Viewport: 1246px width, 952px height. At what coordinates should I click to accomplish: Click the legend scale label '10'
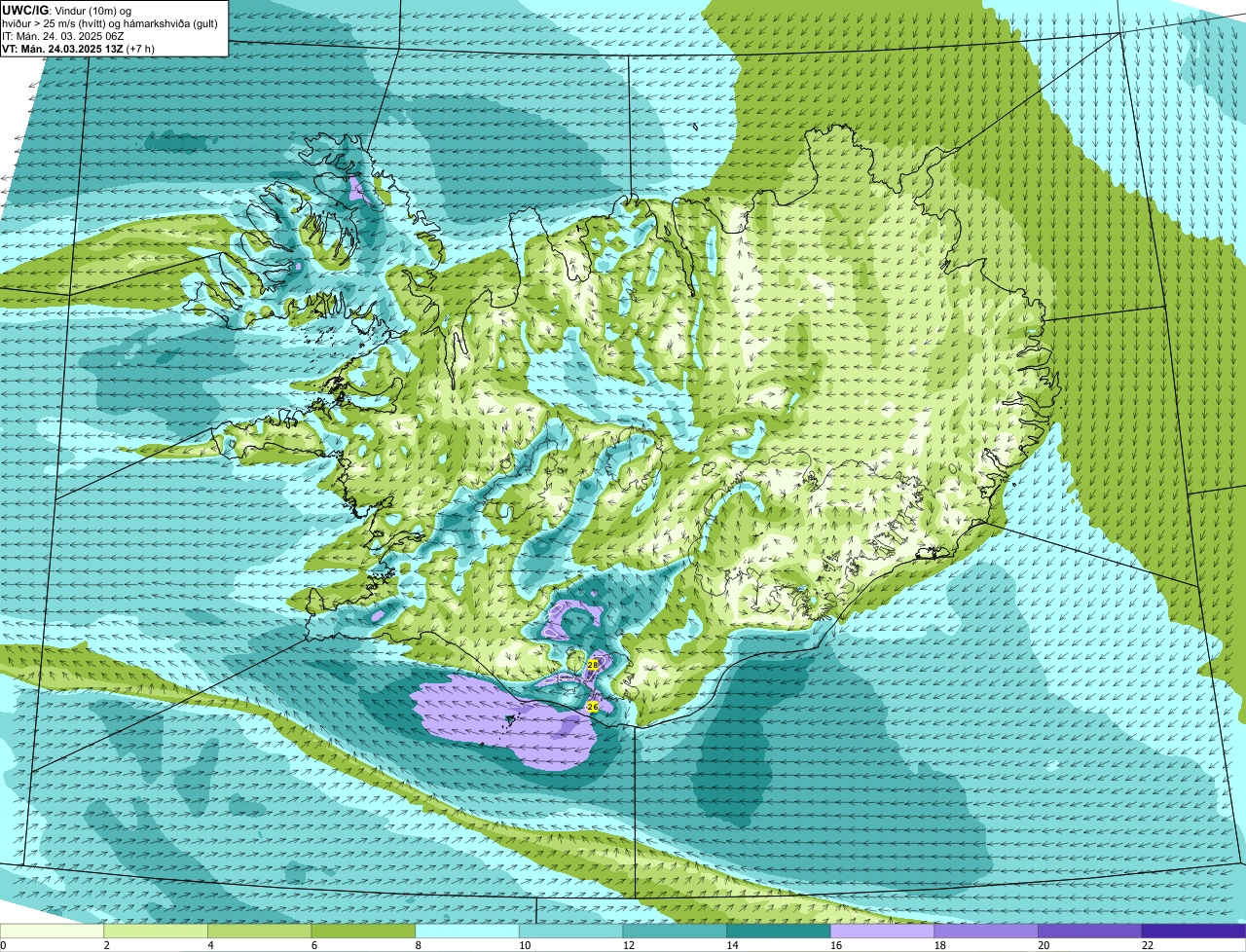(x=525, y=945)
